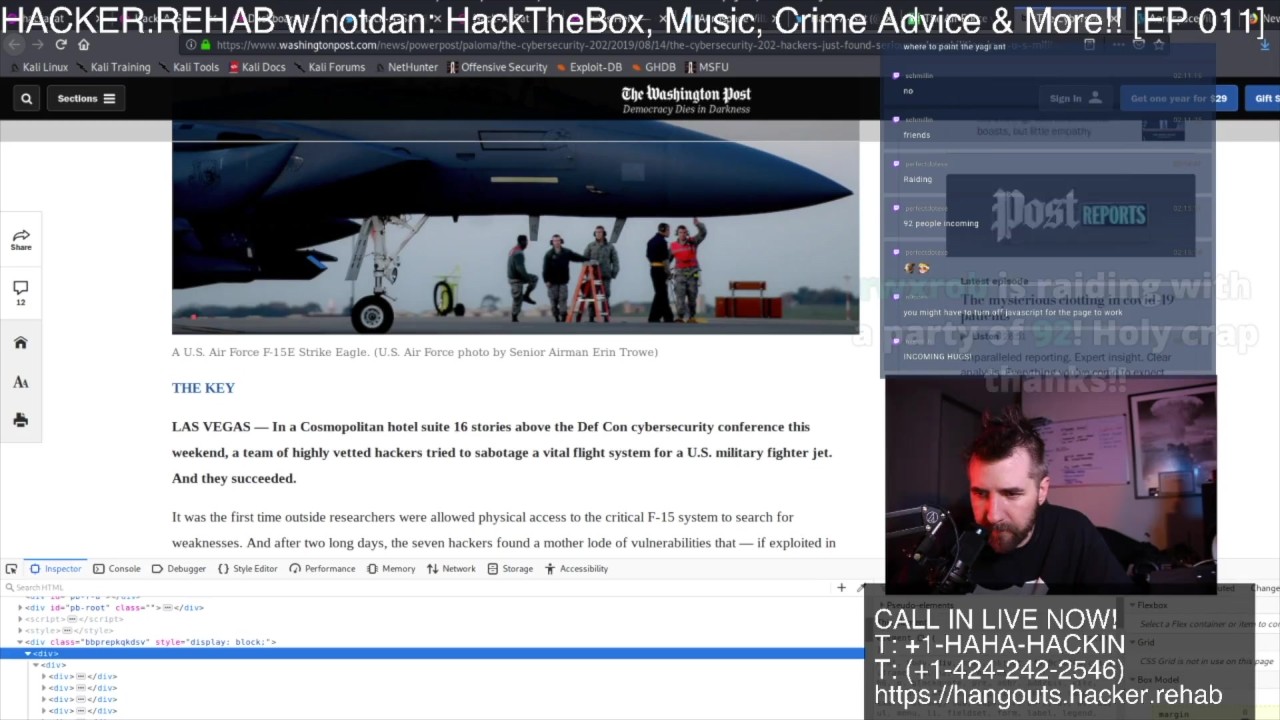Click the Post Reports podcast thumbnail

(x=1070, y=216)
